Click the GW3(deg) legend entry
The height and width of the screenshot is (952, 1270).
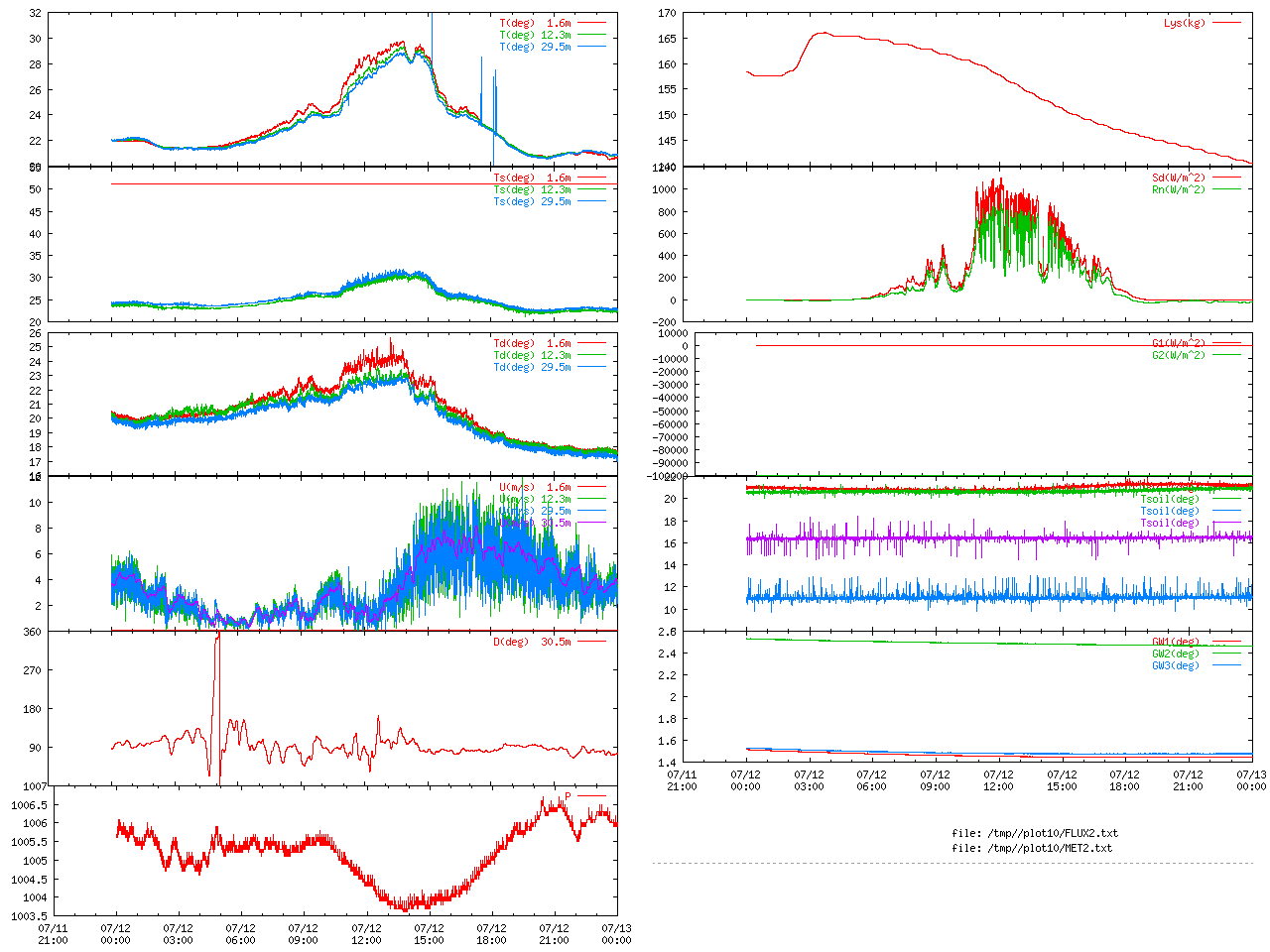pos(1176,665)
